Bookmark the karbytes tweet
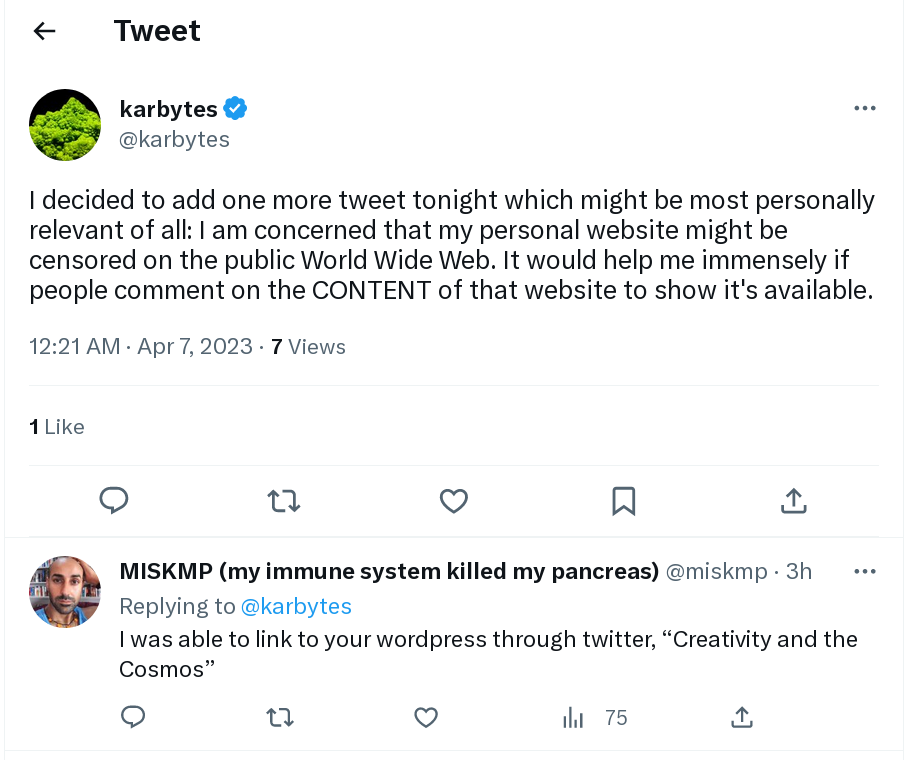The width and height of the screenshot is (906, 760). (x=623, y=501)
